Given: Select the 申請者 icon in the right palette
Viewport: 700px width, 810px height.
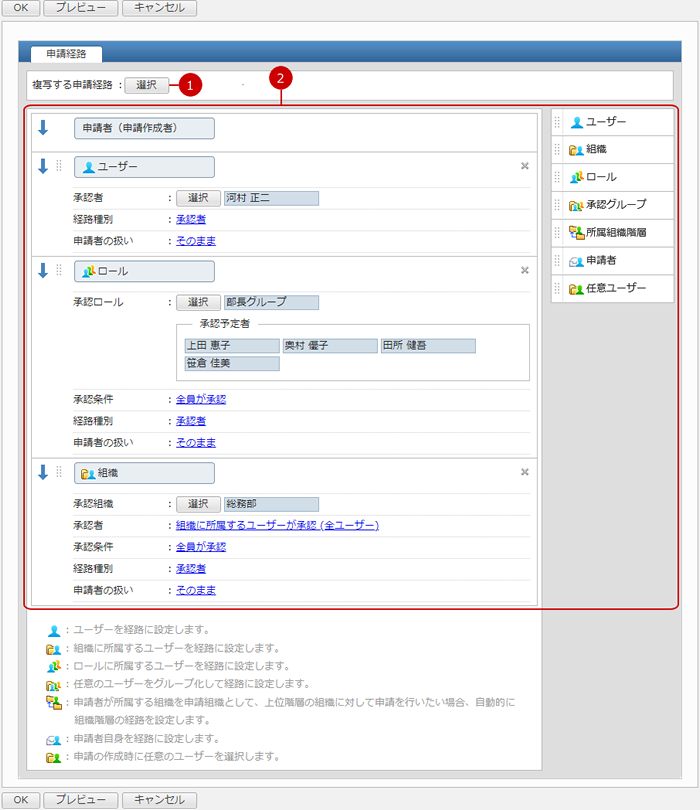Looking at the screenshot, I should (577, 260).
